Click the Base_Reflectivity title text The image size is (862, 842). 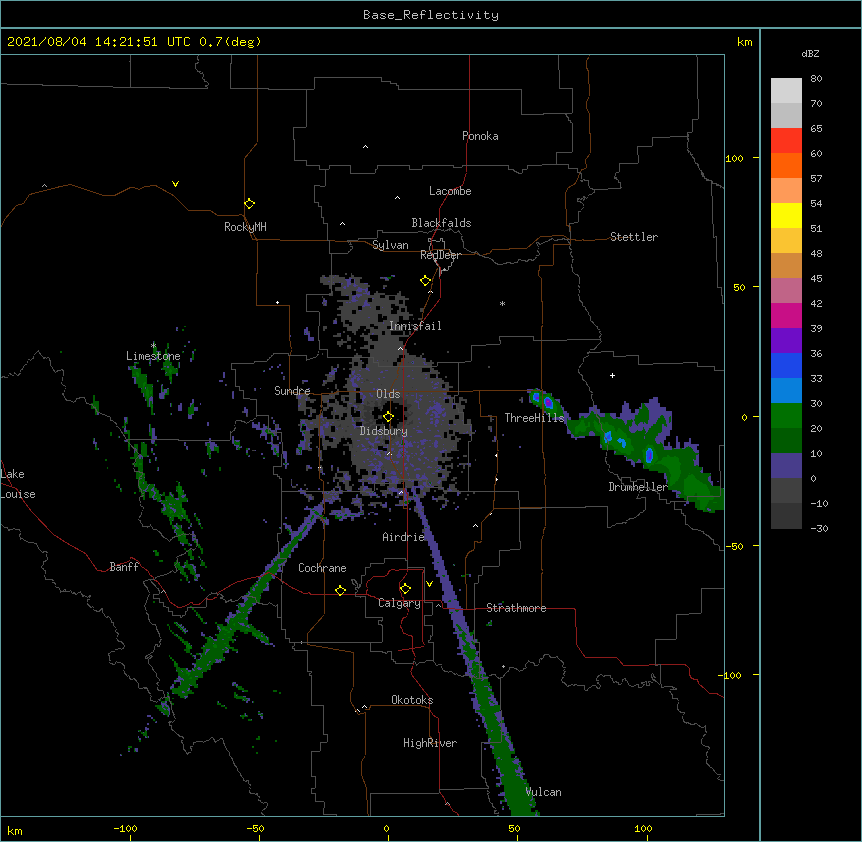click(431, 15)
